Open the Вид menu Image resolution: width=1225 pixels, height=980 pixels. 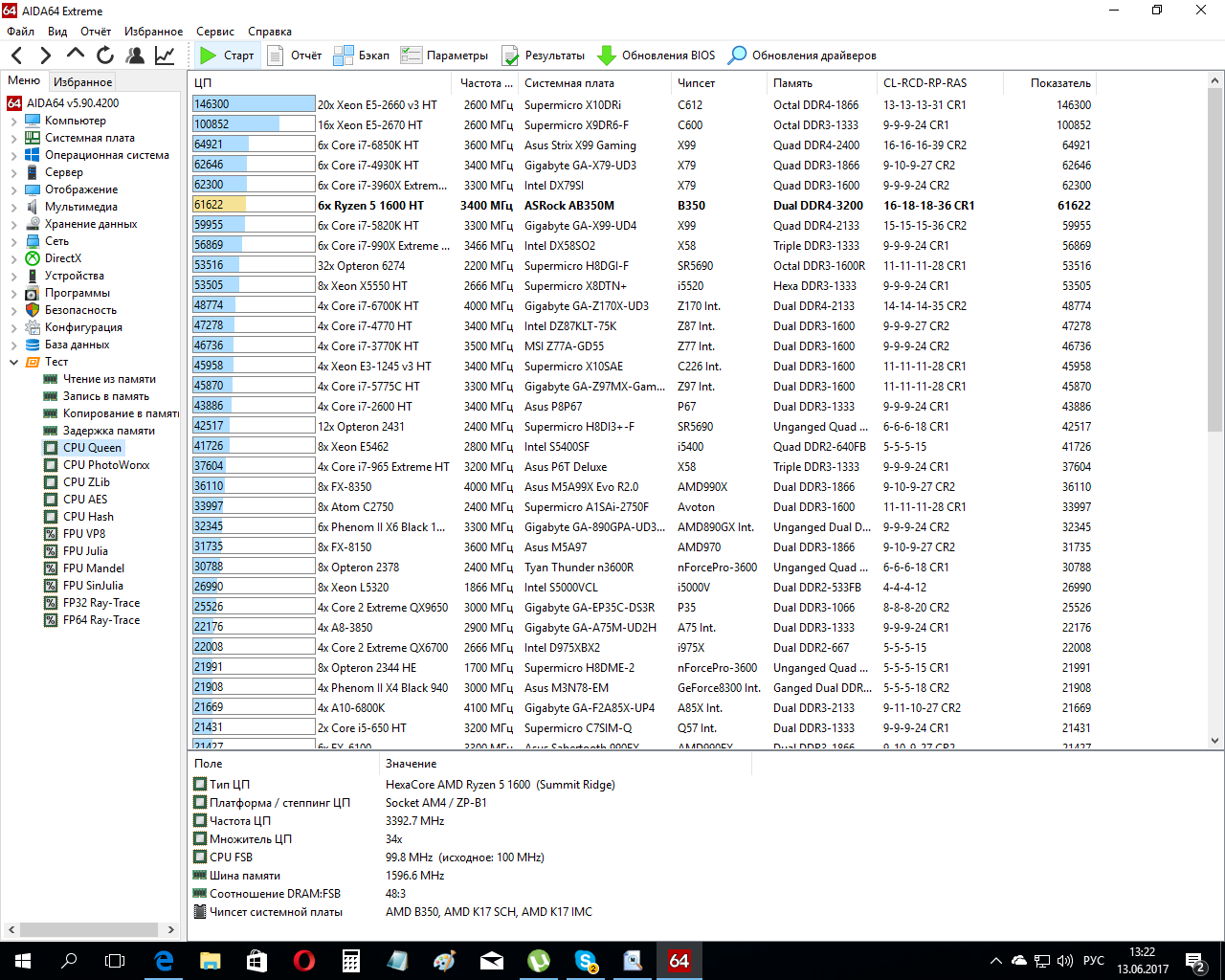click(x=57, y=32)
